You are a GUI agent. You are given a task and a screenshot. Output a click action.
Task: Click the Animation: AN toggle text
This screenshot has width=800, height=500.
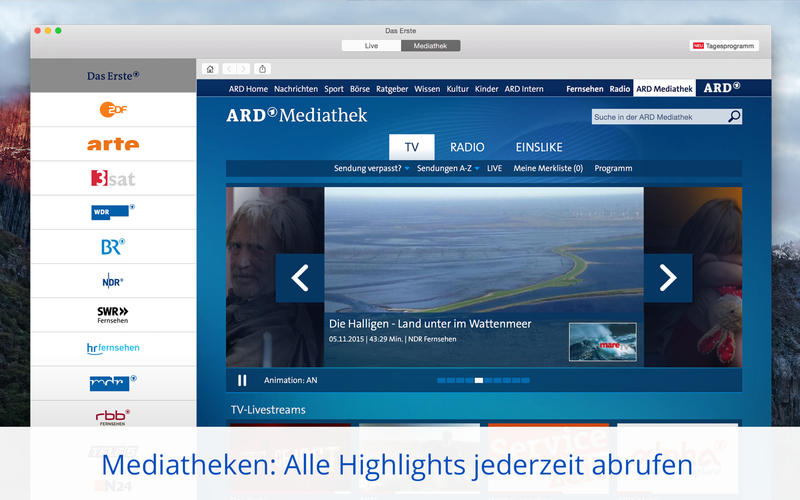click(290, 381)
